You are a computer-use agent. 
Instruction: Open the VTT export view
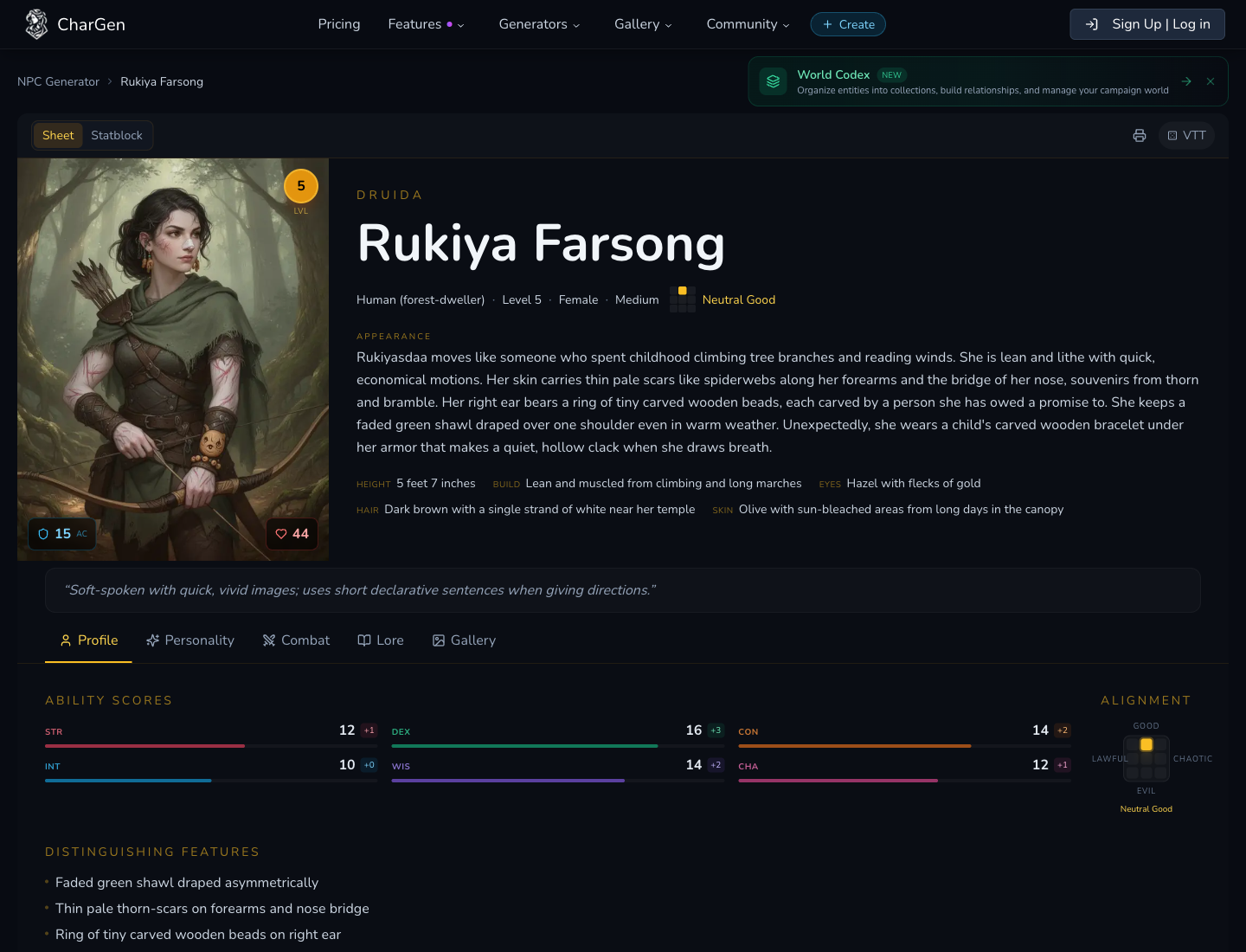[x=1186, y=135]
